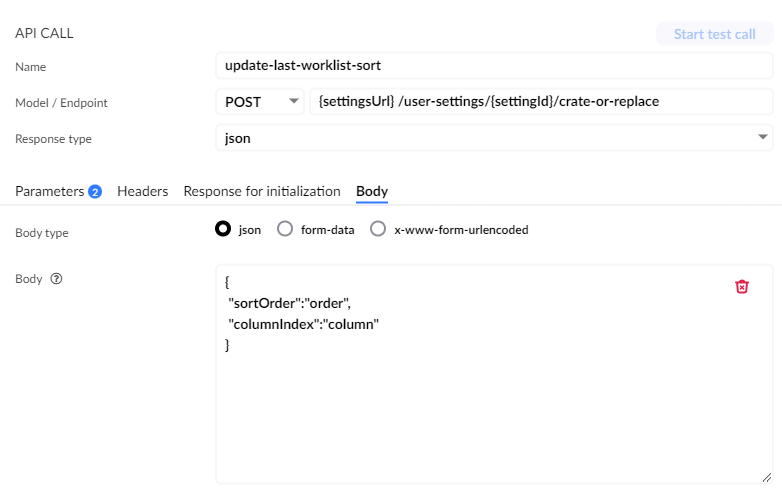
Task: Select the Body tab
Action: tap(372, 191)
